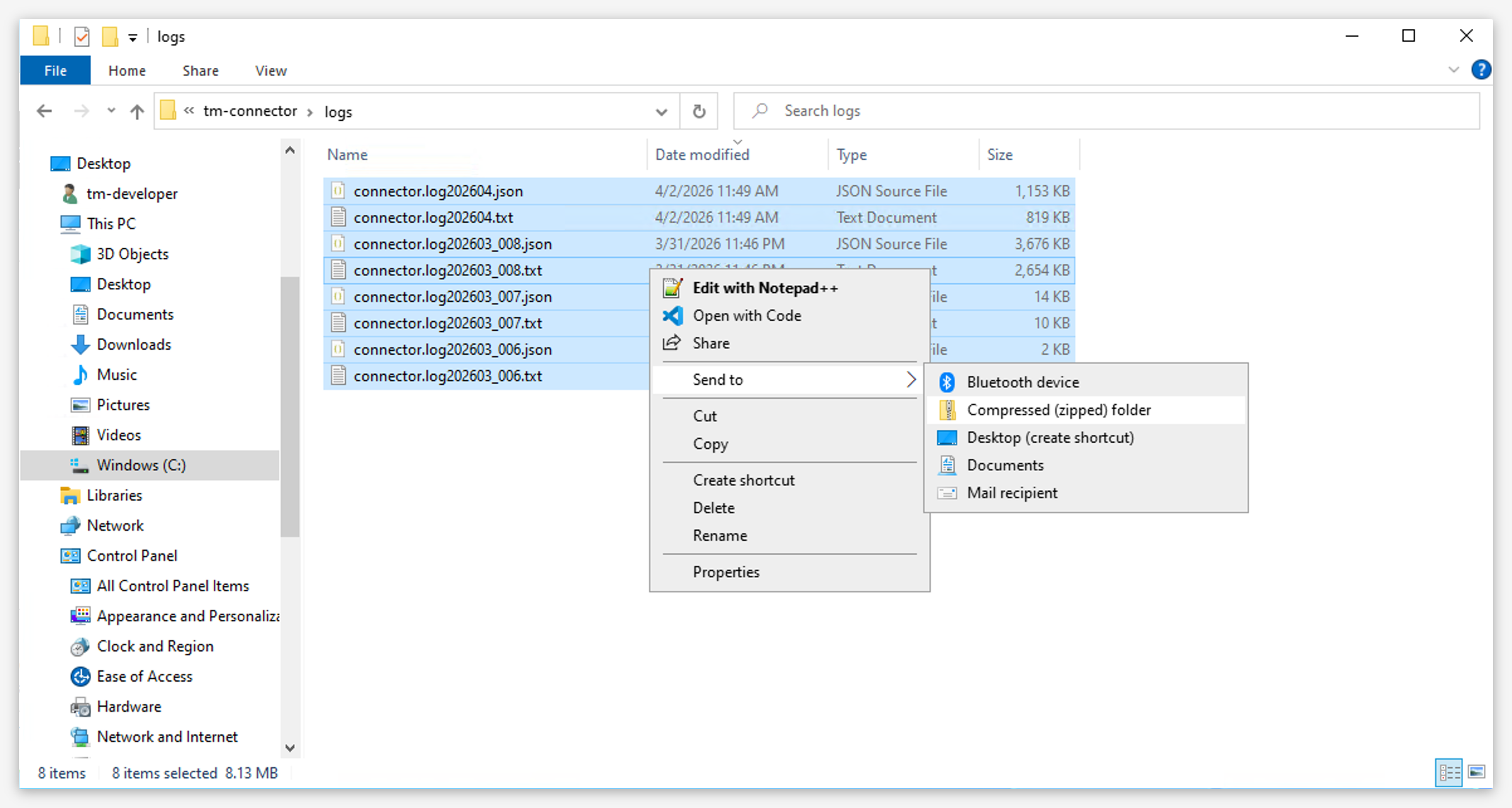Share the selected log files
Screen dimensions: 1512x808
[711, 343]
